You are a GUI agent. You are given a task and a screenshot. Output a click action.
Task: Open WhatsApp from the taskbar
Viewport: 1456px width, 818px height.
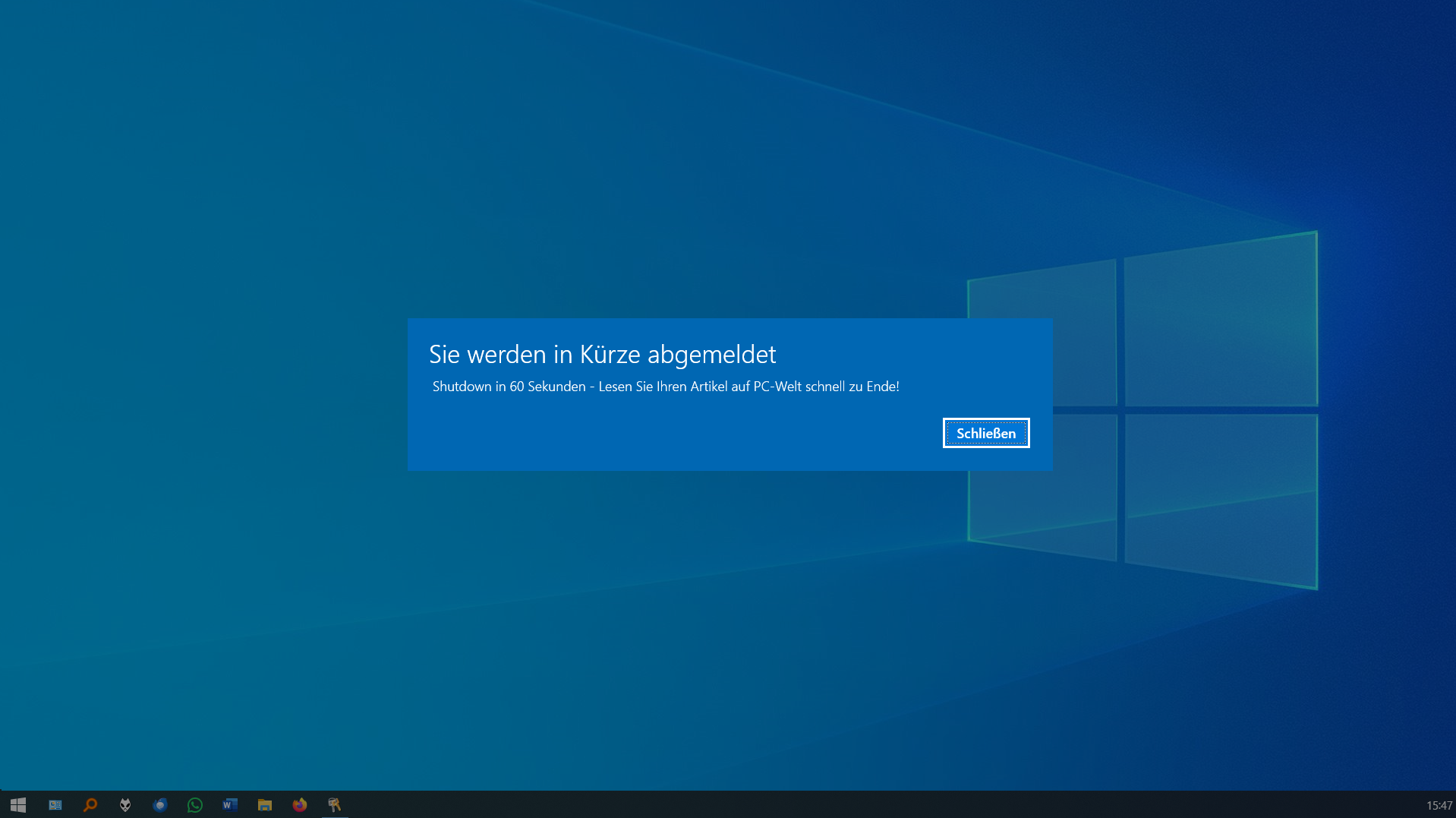(x=194, y=805)
